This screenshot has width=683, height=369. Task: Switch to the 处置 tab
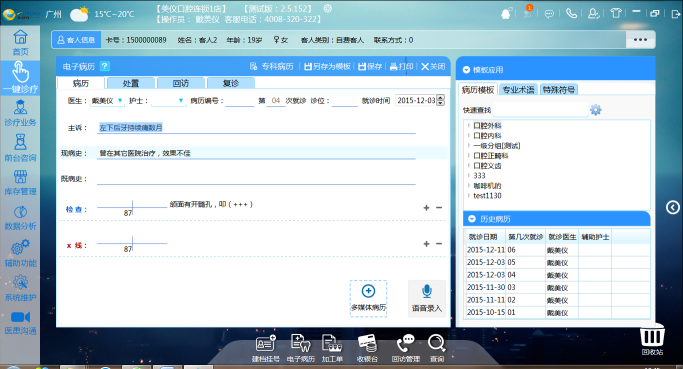point(131,83)
